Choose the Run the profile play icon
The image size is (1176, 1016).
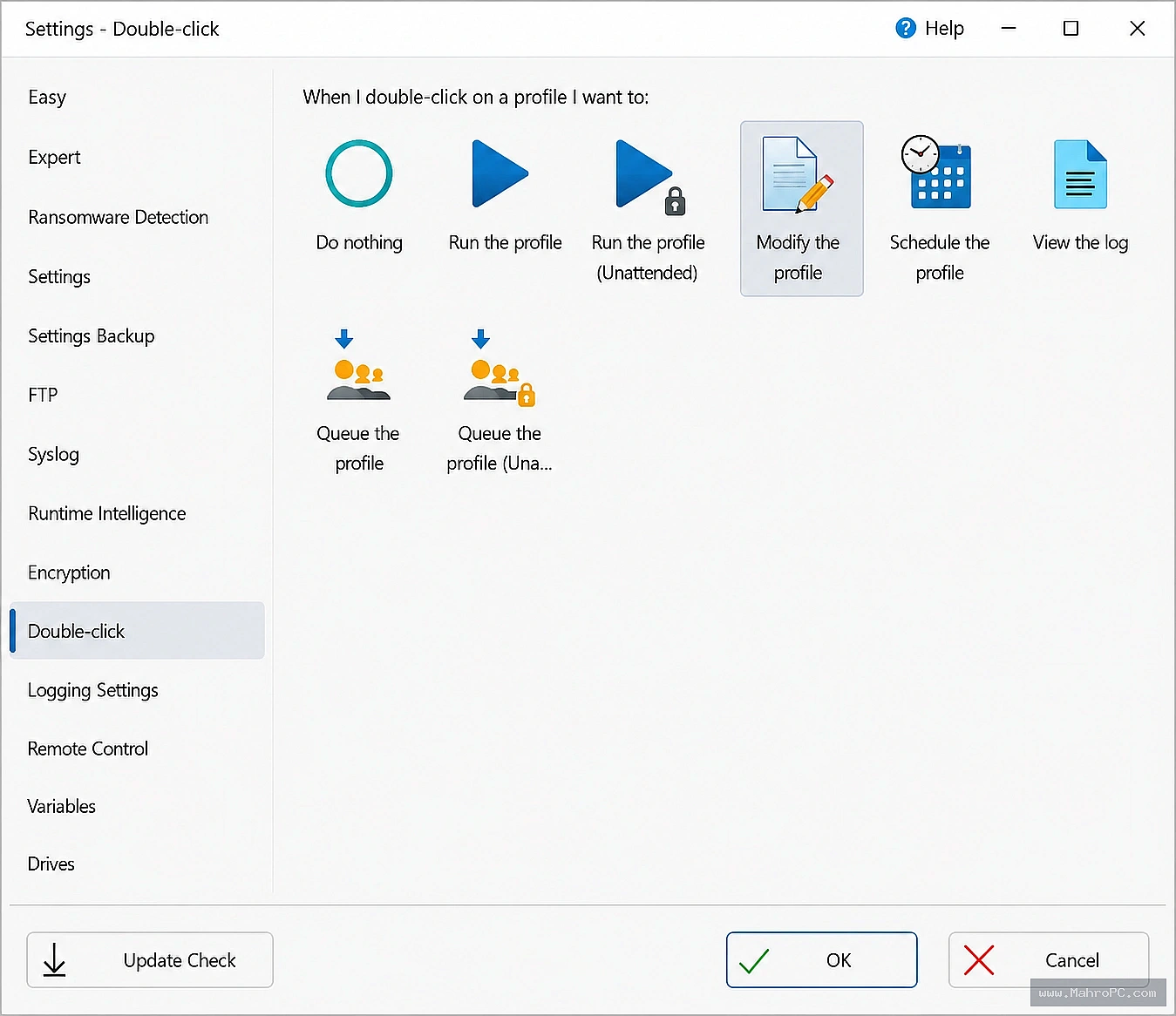pyautogui.click(x=500, y=173)
